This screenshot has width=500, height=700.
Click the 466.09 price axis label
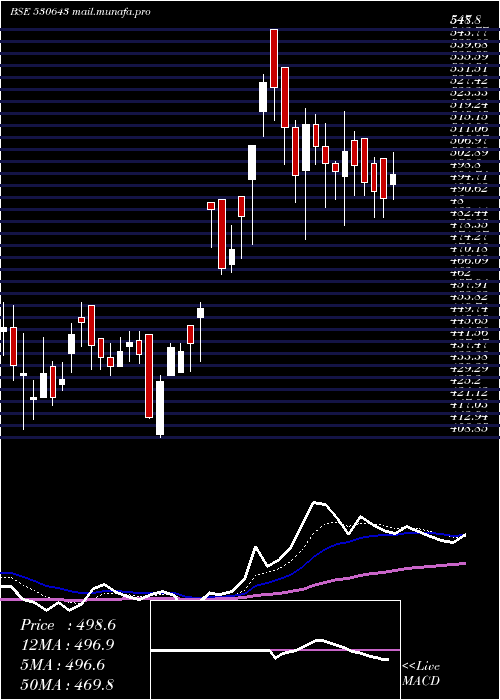469,260
